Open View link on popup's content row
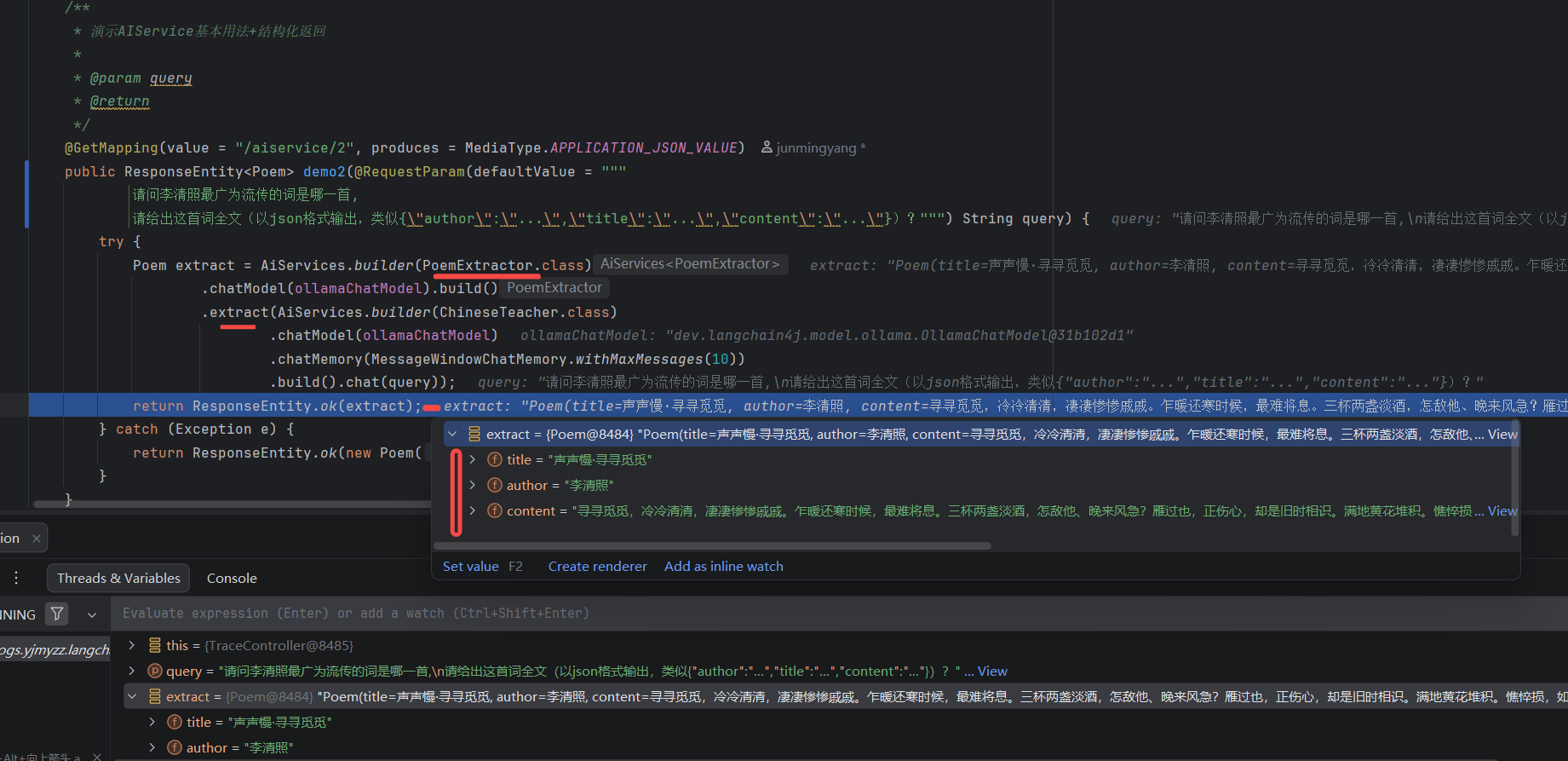The width and height of the screenshot is (1568, 761). tap(1502, 510)
